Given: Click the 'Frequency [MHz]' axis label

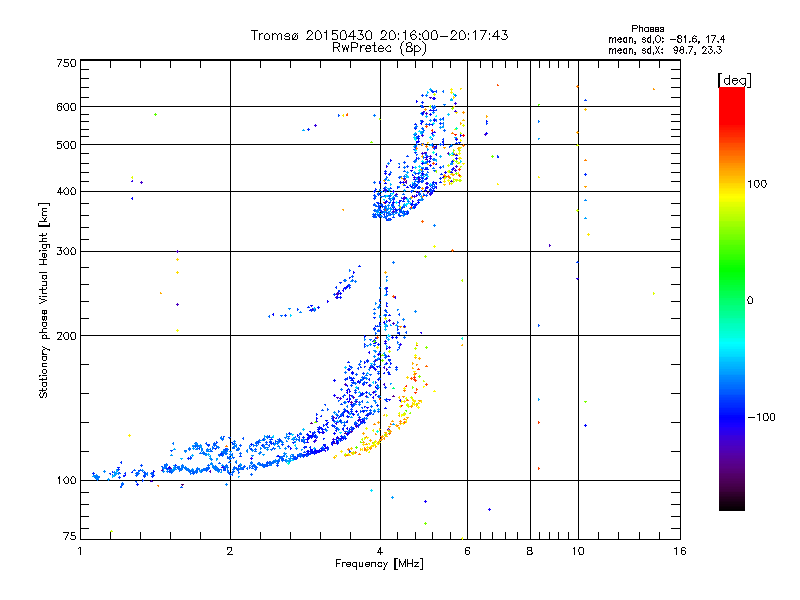Looking at the screenshot, I should pyautogui.click(x=379, y=564).
